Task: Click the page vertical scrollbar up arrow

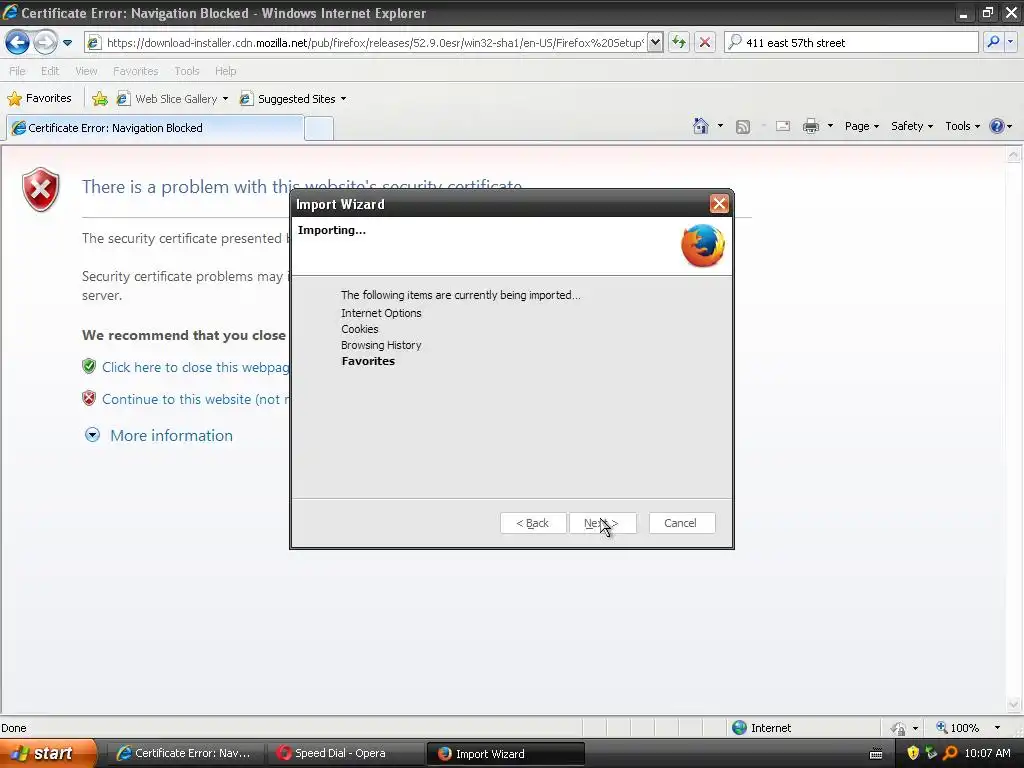Action: tap(1014, 155)
